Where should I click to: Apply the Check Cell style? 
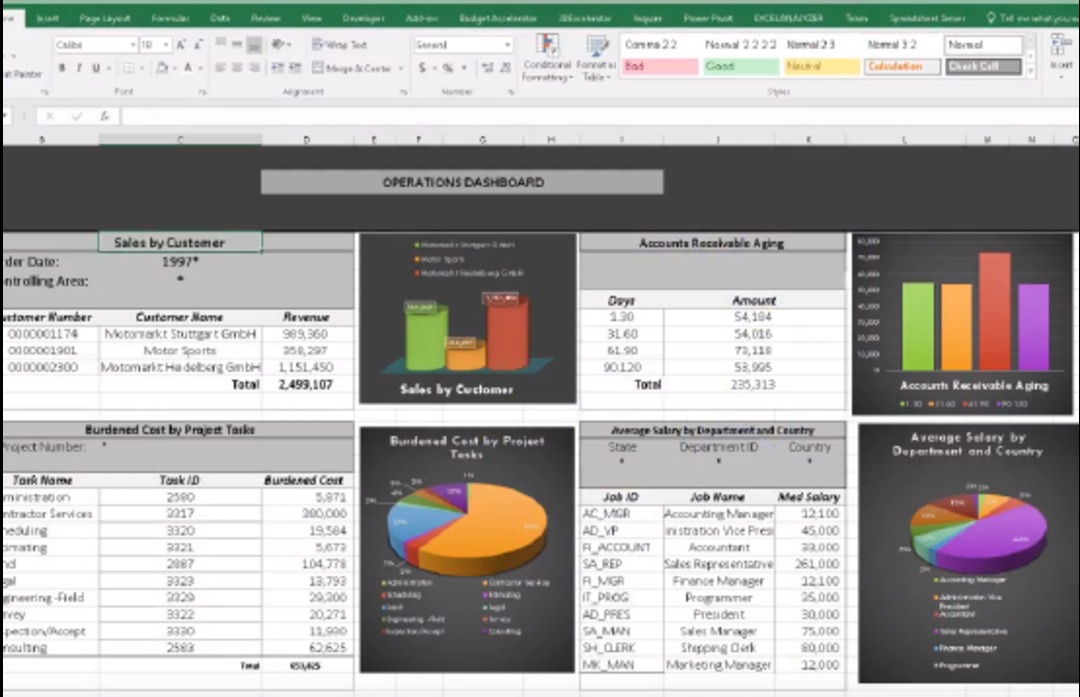(983, 66)
